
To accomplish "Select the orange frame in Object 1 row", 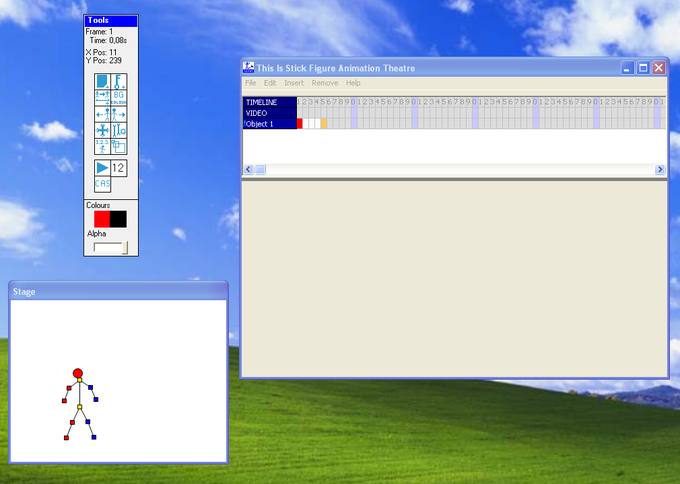I will tap(324, 124).
